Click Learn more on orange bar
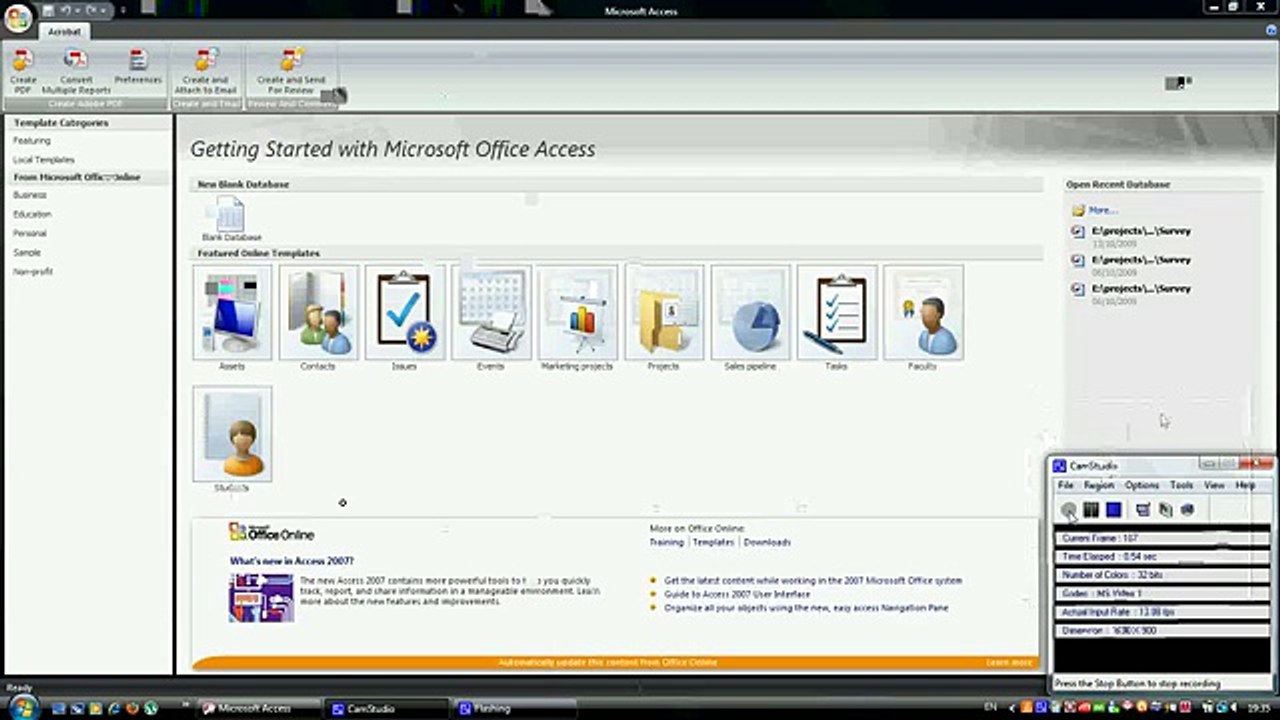Screen dimensions: 1280x720 [1009, 662]
